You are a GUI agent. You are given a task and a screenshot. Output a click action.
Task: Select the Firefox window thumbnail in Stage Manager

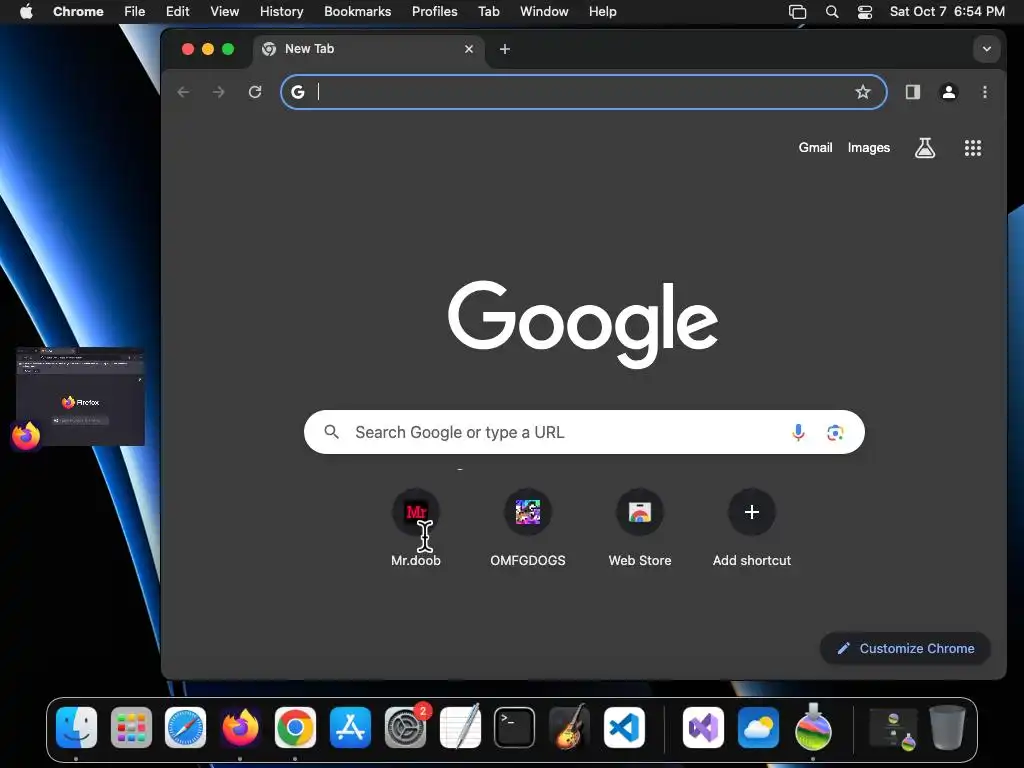click(80, 396)
